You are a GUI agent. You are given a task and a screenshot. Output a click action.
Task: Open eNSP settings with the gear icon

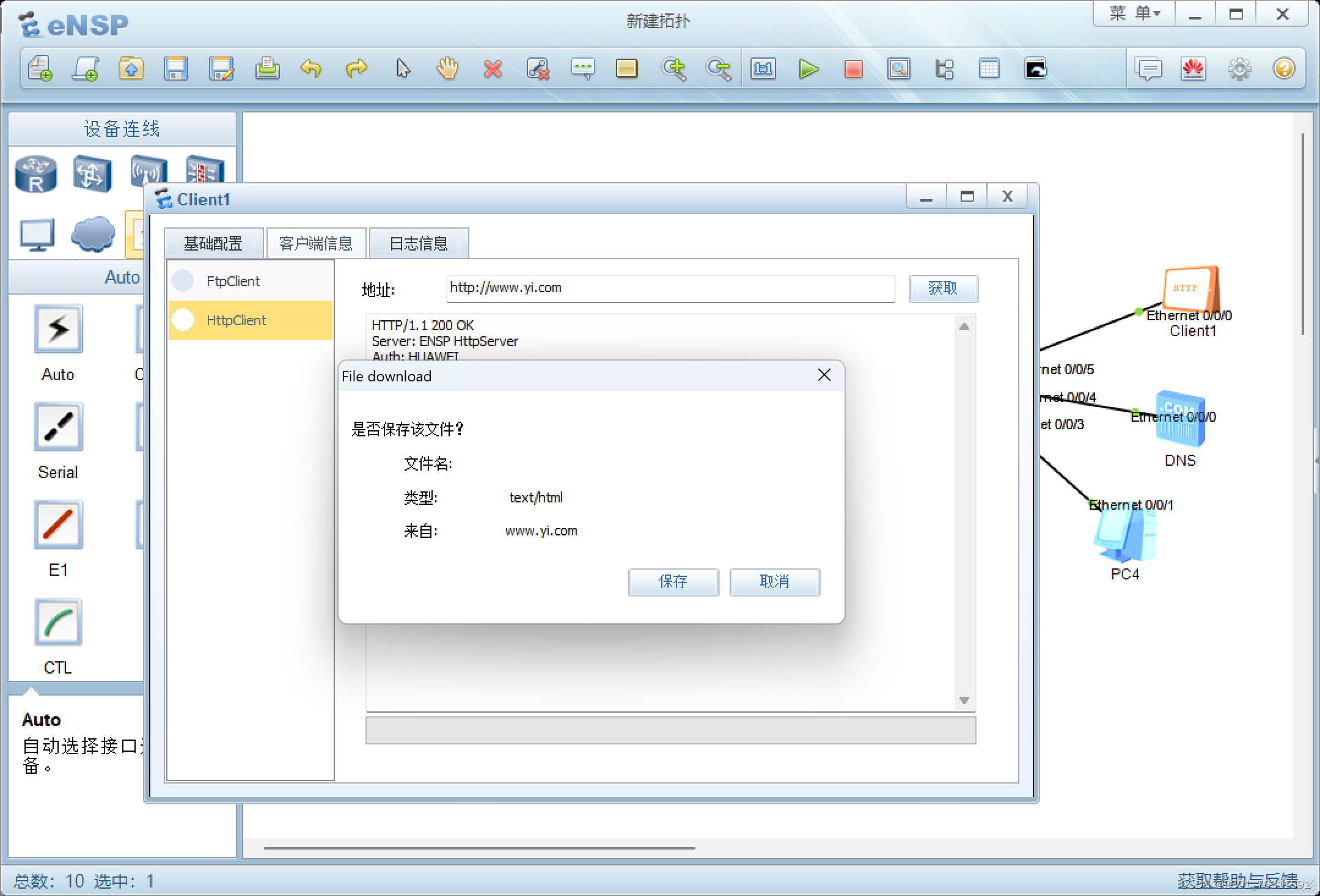[1239, 68]
